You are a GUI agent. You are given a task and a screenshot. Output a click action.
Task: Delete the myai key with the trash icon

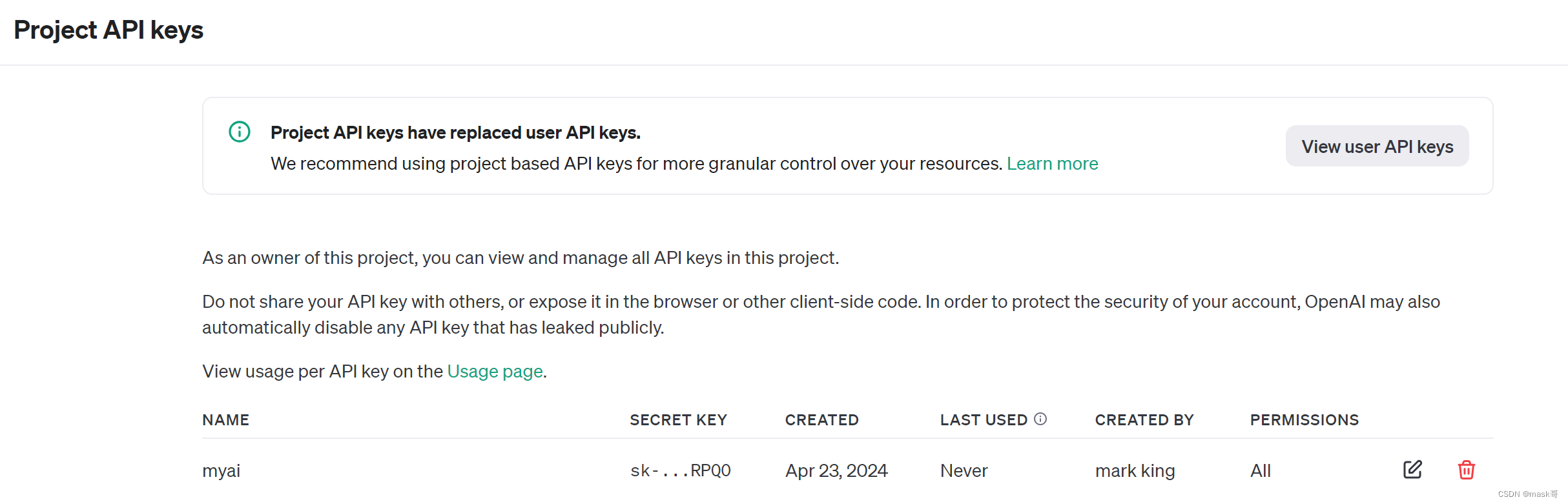point(1466,470)
